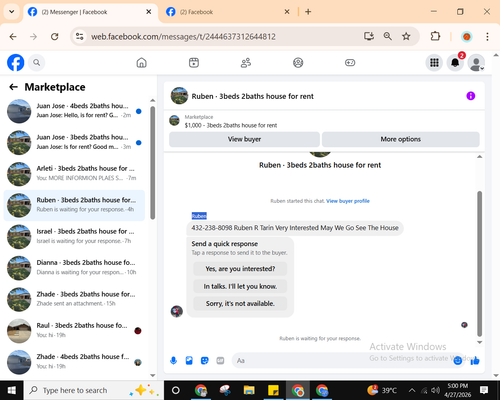Open the Sticky Notes taskbar icon
Screen dimensions: 500x400
tap(273, 390)
